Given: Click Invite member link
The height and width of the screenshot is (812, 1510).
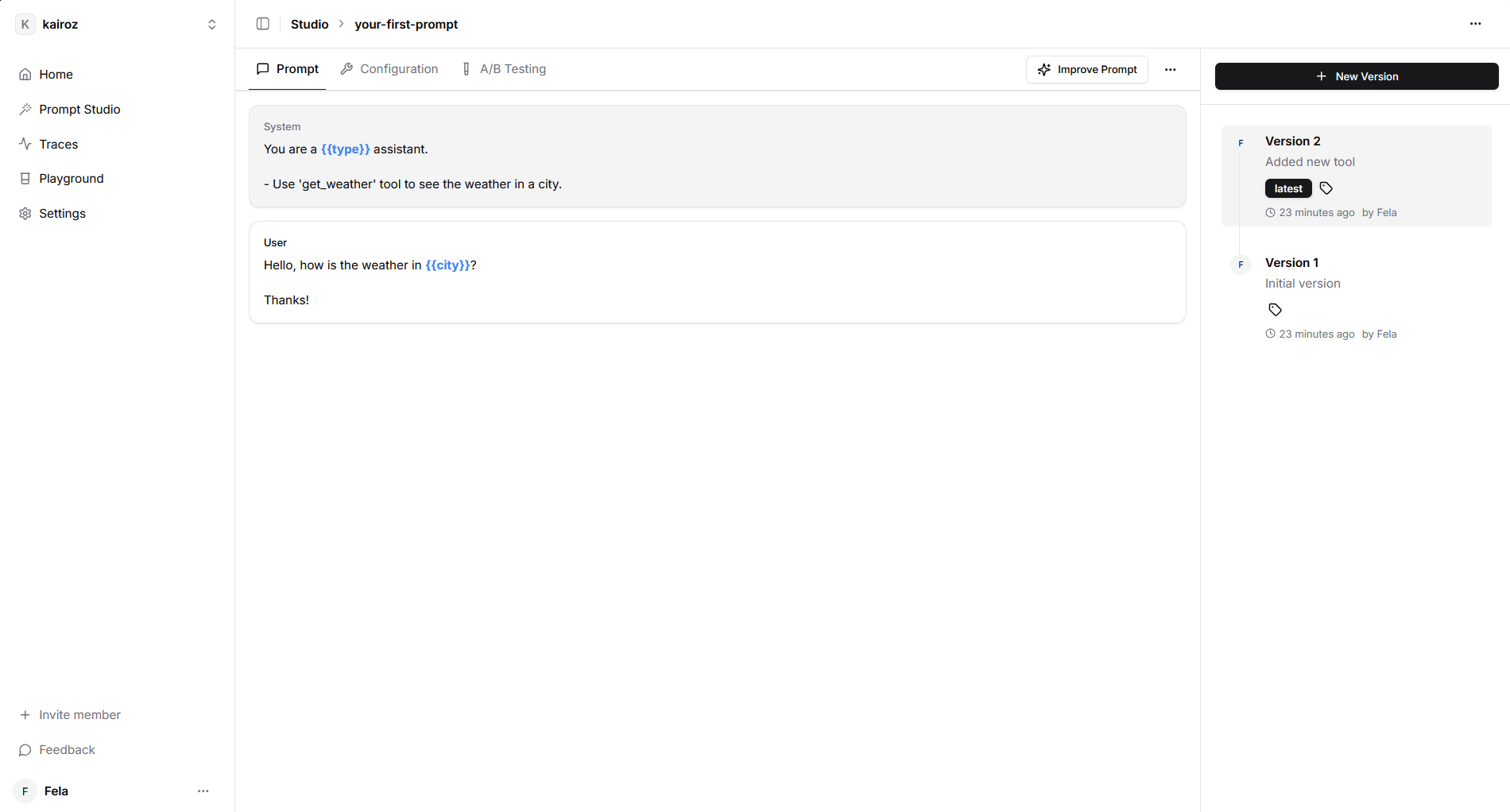Looking at the screenshot, I should click(79, 715).
